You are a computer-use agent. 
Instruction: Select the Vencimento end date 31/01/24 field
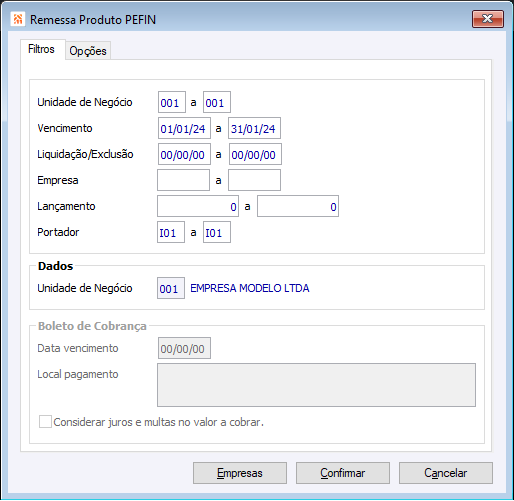pos(254,128)
